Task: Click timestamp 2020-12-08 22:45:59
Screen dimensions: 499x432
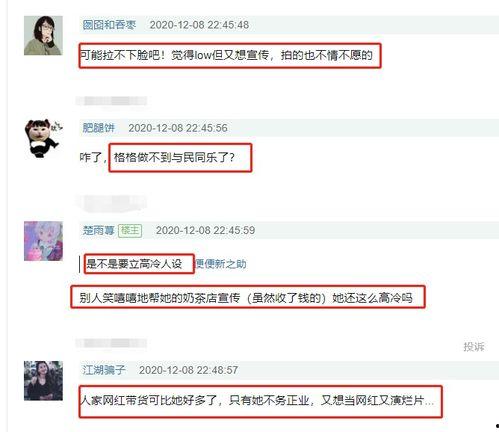Action: pos(205,230)
